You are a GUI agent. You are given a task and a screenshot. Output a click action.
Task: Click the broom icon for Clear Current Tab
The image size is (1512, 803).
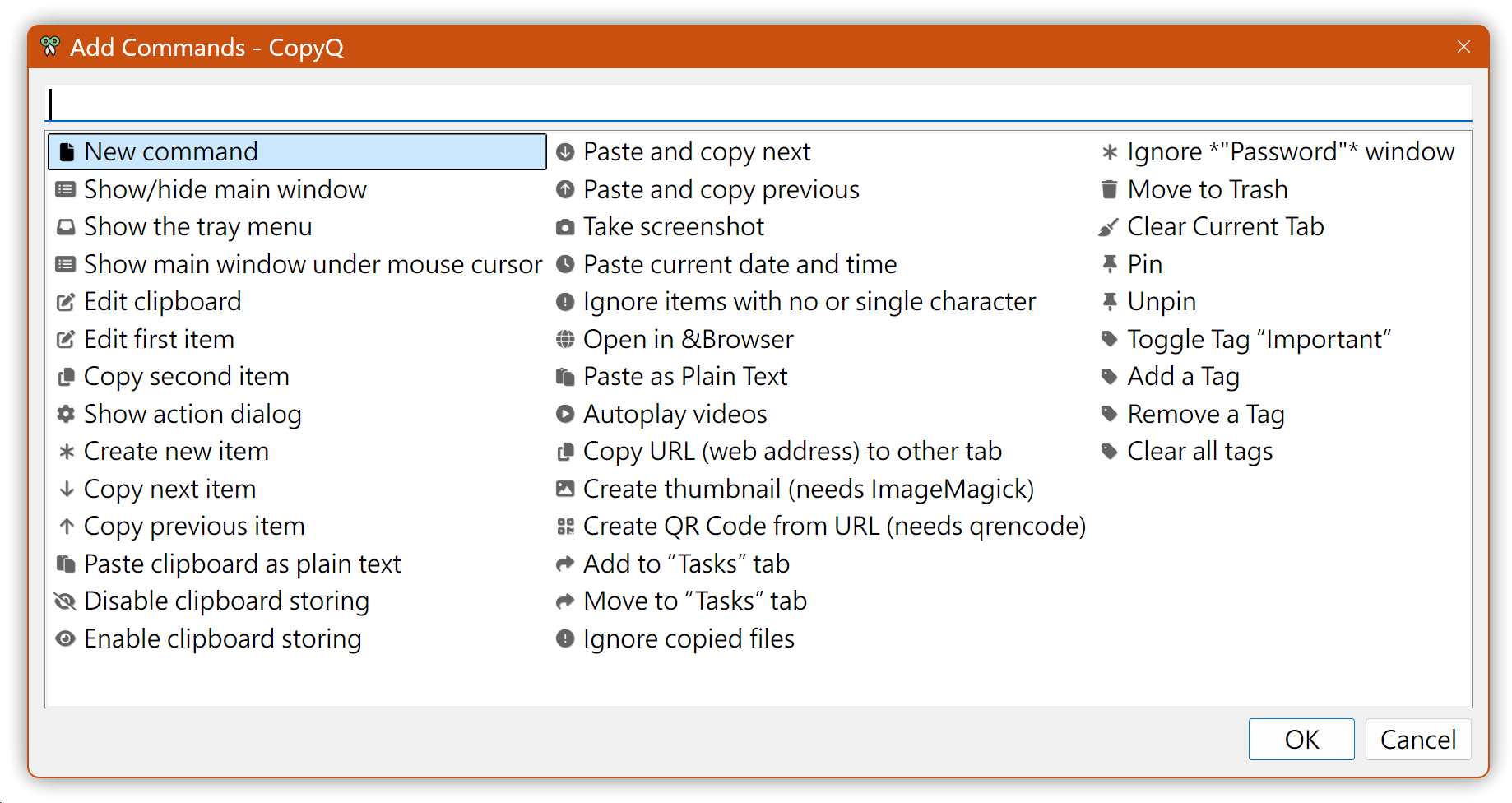coord(1109,227)
